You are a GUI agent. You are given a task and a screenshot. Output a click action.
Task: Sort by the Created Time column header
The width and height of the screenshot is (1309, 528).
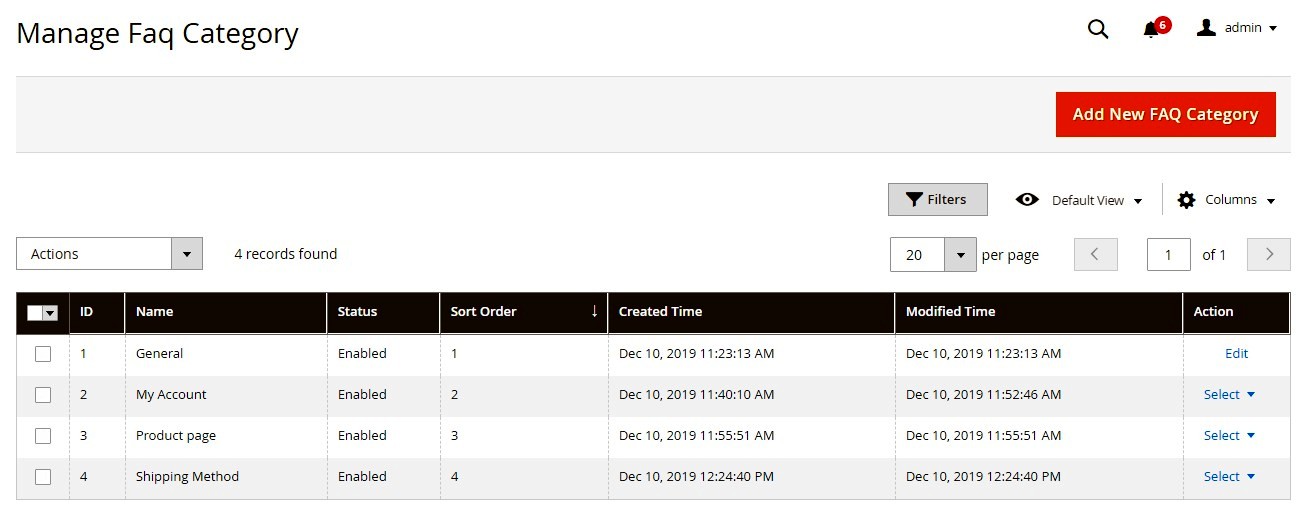point(660,312)
